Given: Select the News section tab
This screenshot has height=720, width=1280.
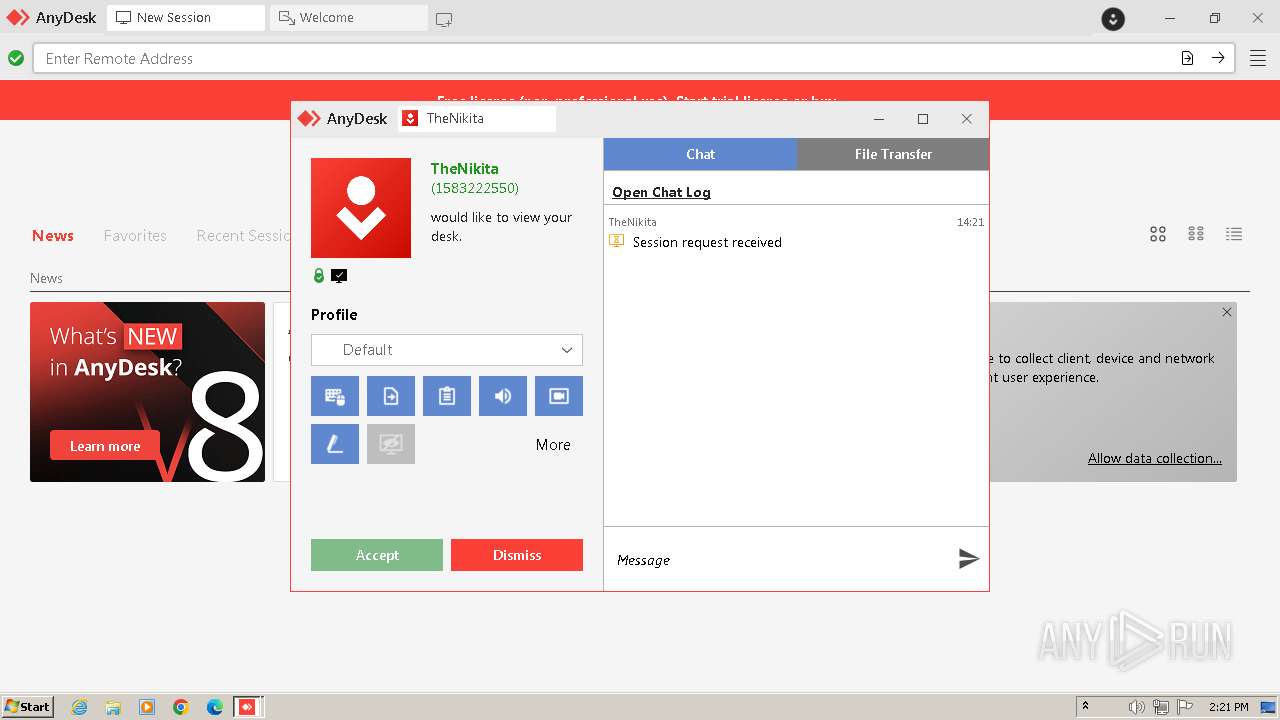Looking at the screenshot, I should pyautogui.click(x=53, y=236).
